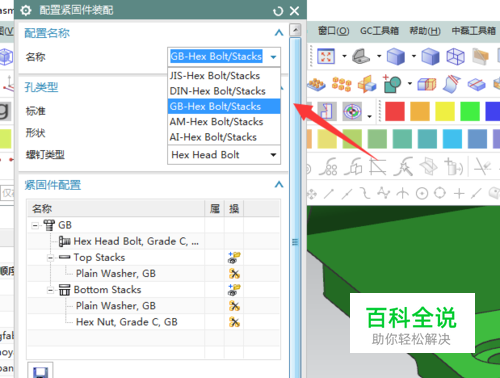Click the Fit view icon in toolbar
The image size is (500, 378).
(326, 56)
